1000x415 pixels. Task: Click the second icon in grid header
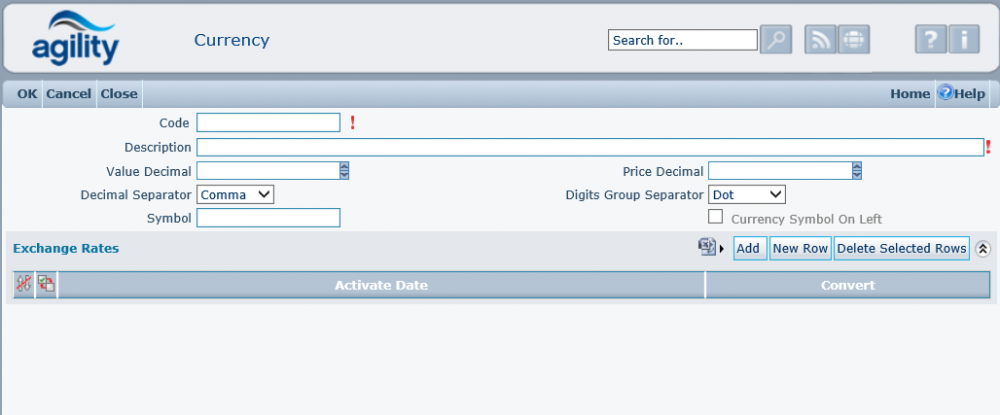pyautogui.click(x=46, y=285)
